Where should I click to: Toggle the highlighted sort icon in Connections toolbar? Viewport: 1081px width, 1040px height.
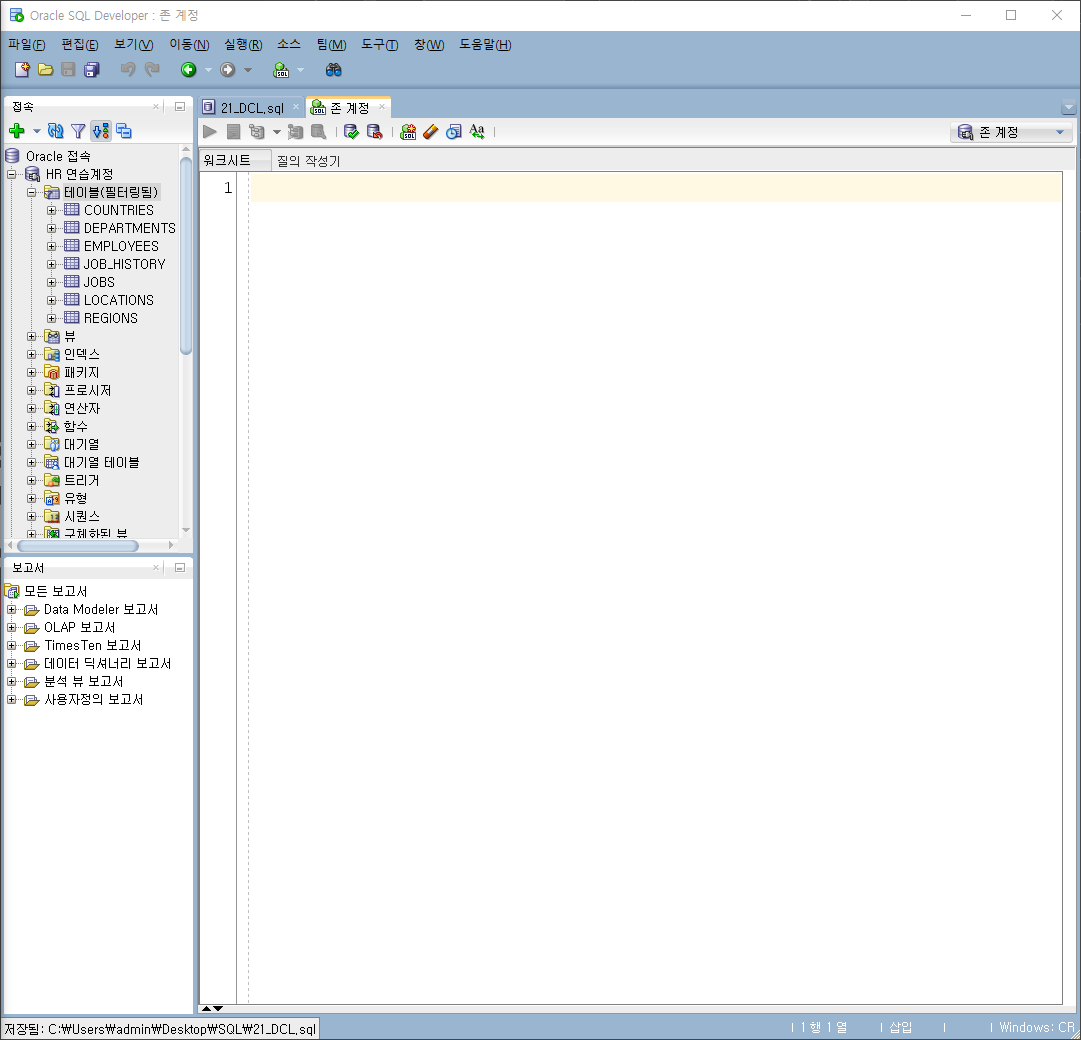(101, 131)
